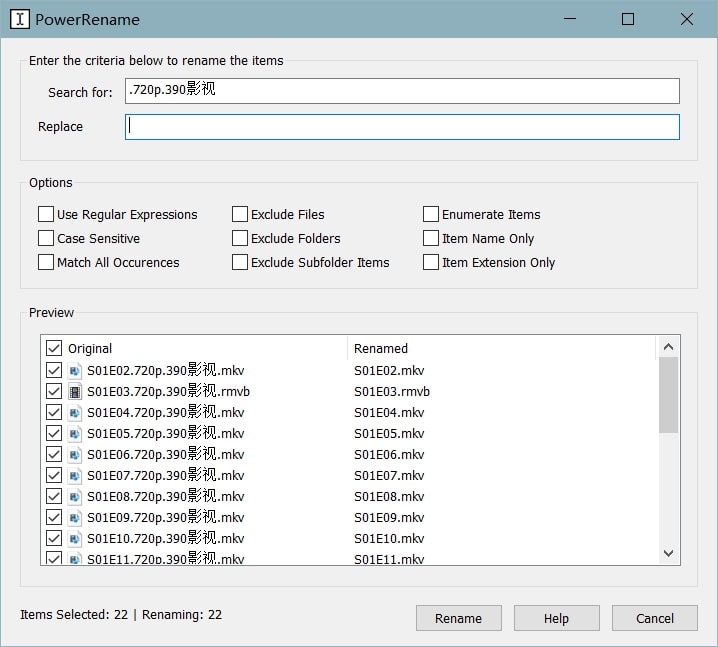The image size is (718, 647).
Task: Uncheck the S01E09.720p.390影视.mkv row checkbox
Action: click(x=54, y=517)
